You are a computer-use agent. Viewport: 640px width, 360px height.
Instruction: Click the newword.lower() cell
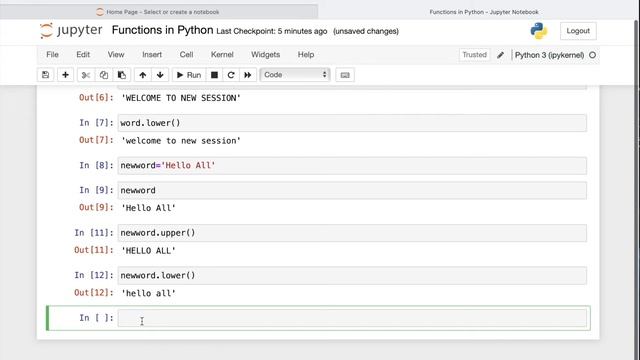(x=352, y=276)
